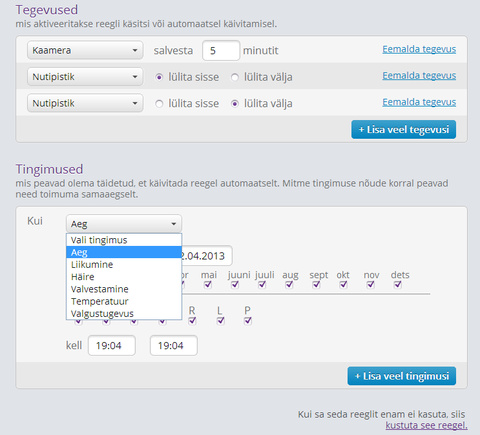Select lülita sisse for second row
480x435 pixels.
(159, 77)
